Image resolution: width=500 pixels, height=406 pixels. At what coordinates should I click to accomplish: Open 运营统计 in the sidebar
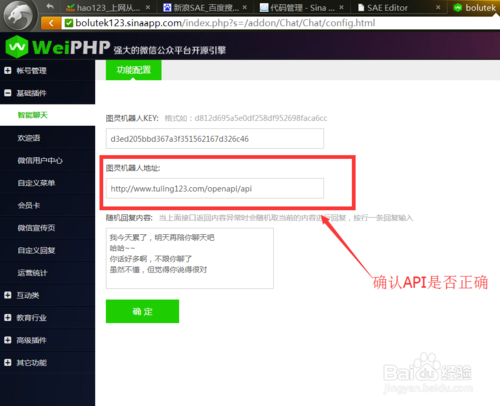[x=47, y=273]
